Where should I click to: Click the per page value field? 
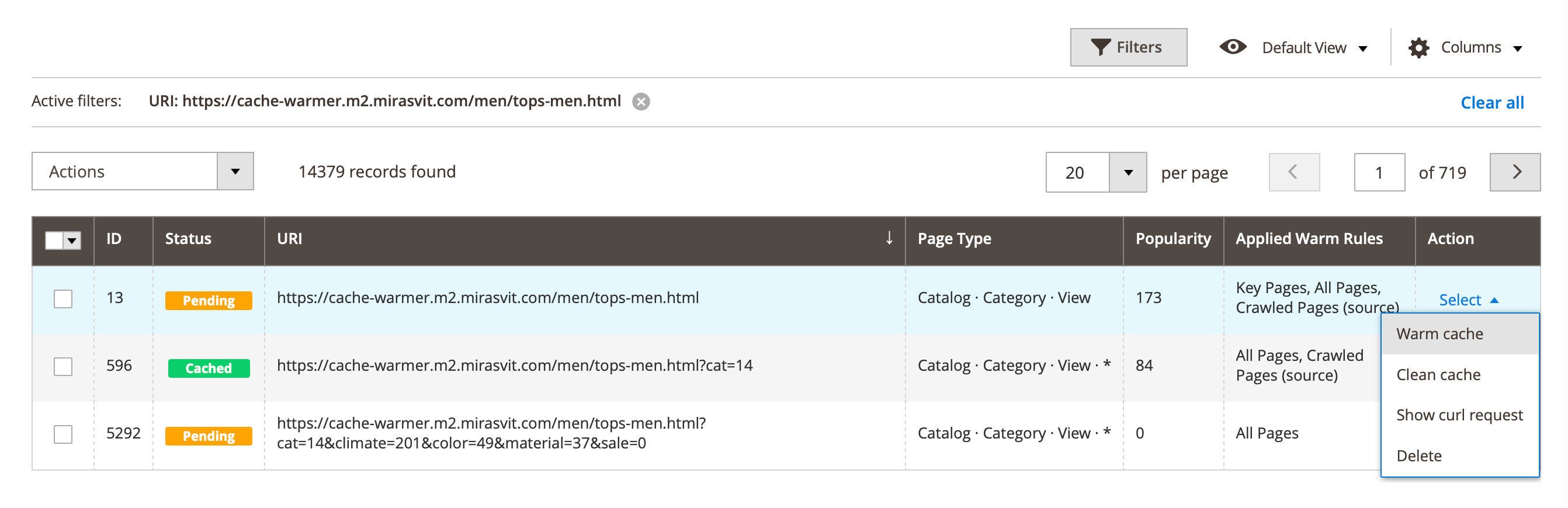[1077, 173]
